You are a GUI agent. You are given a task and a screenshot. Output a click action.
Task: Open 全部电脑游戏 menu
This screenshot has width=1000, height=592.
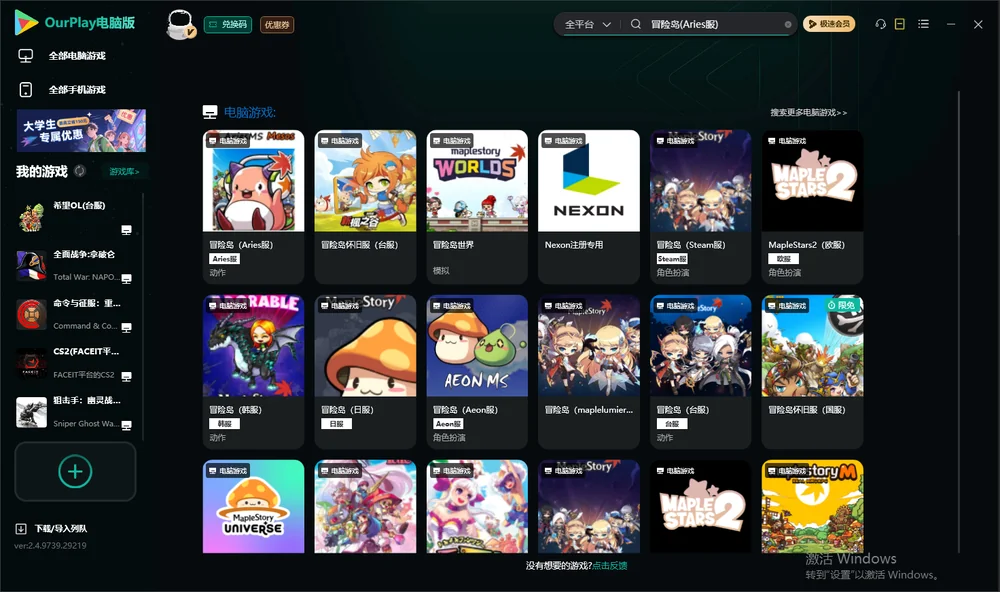pos(62,56)
